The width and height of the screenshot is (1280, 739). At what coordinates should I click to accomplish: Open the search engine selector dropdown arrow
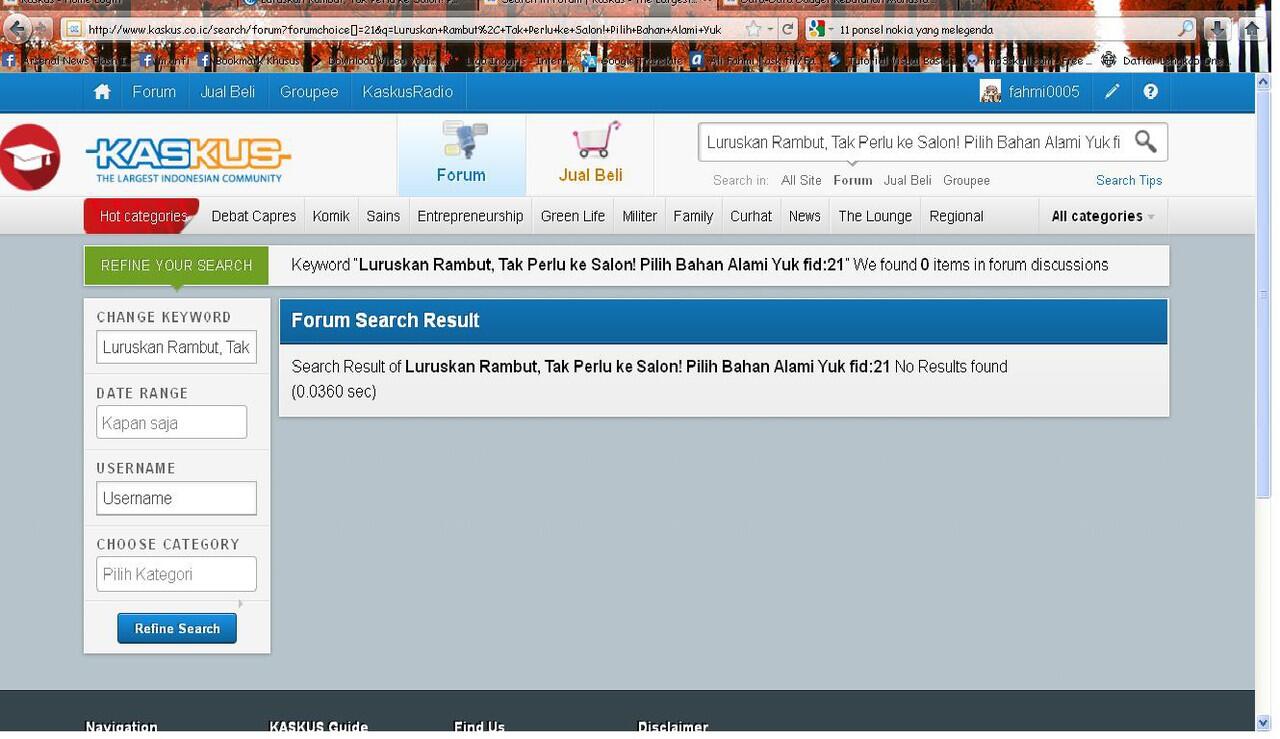(831, 29)
